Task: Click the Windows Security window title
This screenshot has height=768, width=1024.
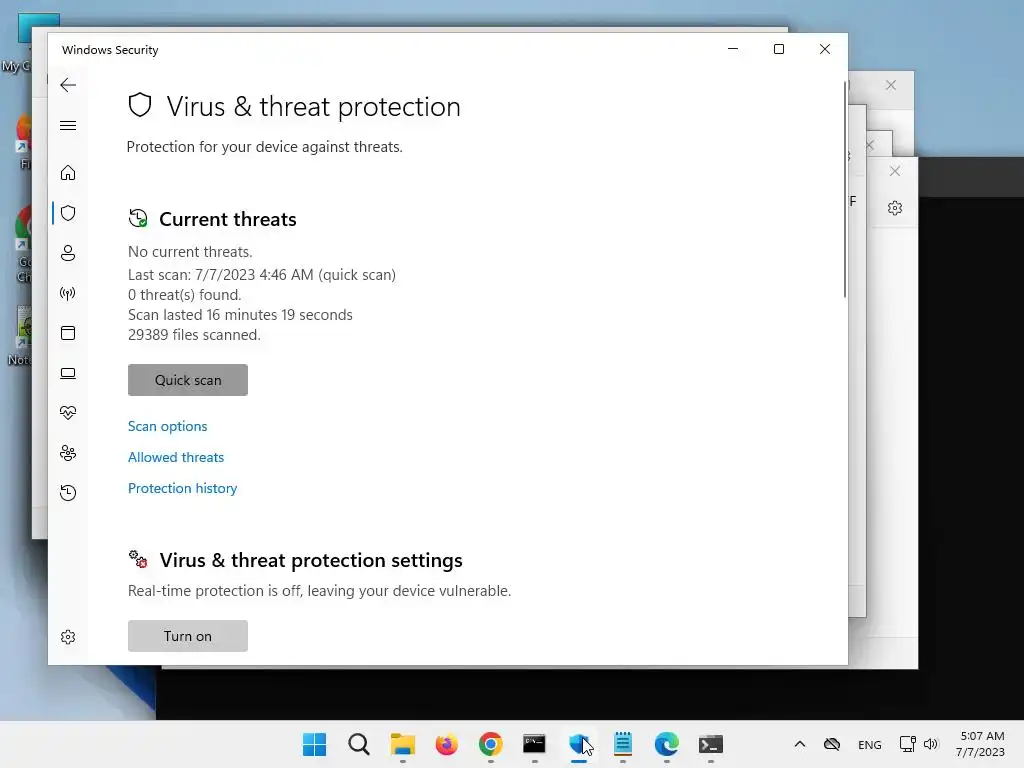Action: (x=110, y=50)
